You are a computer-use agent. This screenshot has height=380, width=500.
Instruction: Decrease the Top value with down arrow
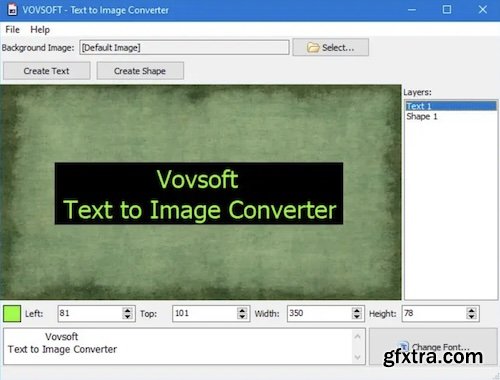tap(242, 317)
